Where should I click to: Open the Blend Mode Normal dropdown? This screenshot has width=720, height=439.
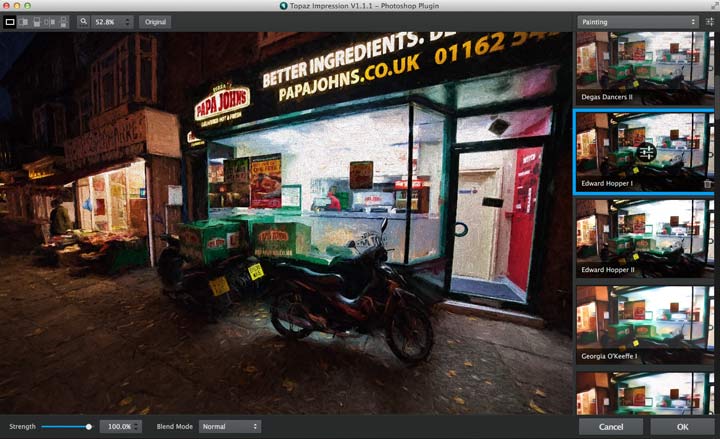tap(230, 427)
